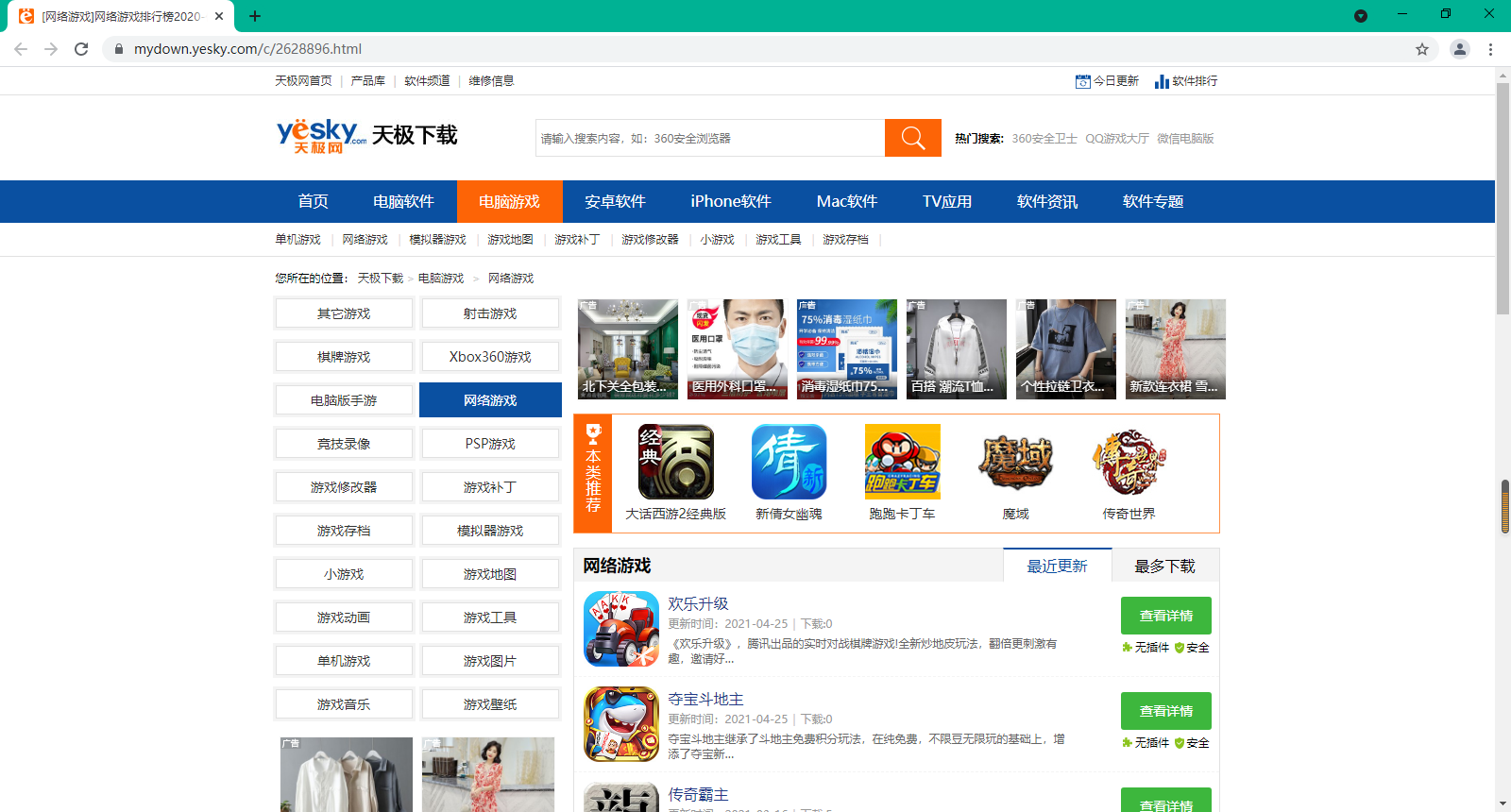
Task: Select 游戏壁纸 category button
Action: click(490, 704)
